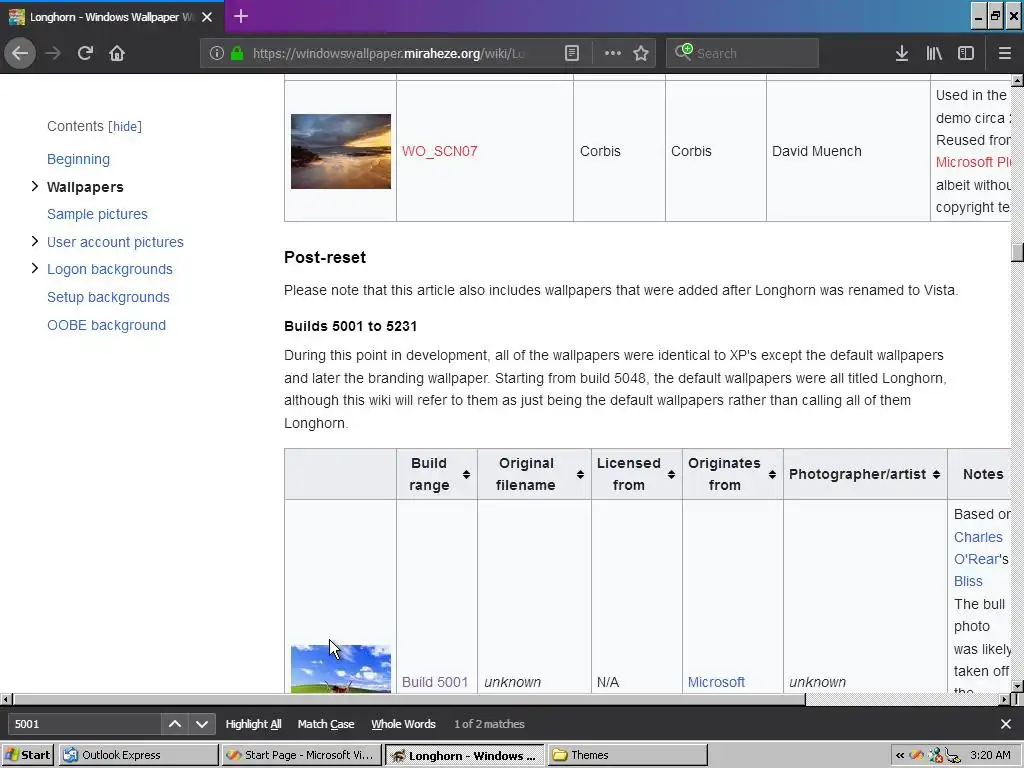1024x768 pixels.
Task: Click the forward navigation arrow
Action: tap(53, 53)
